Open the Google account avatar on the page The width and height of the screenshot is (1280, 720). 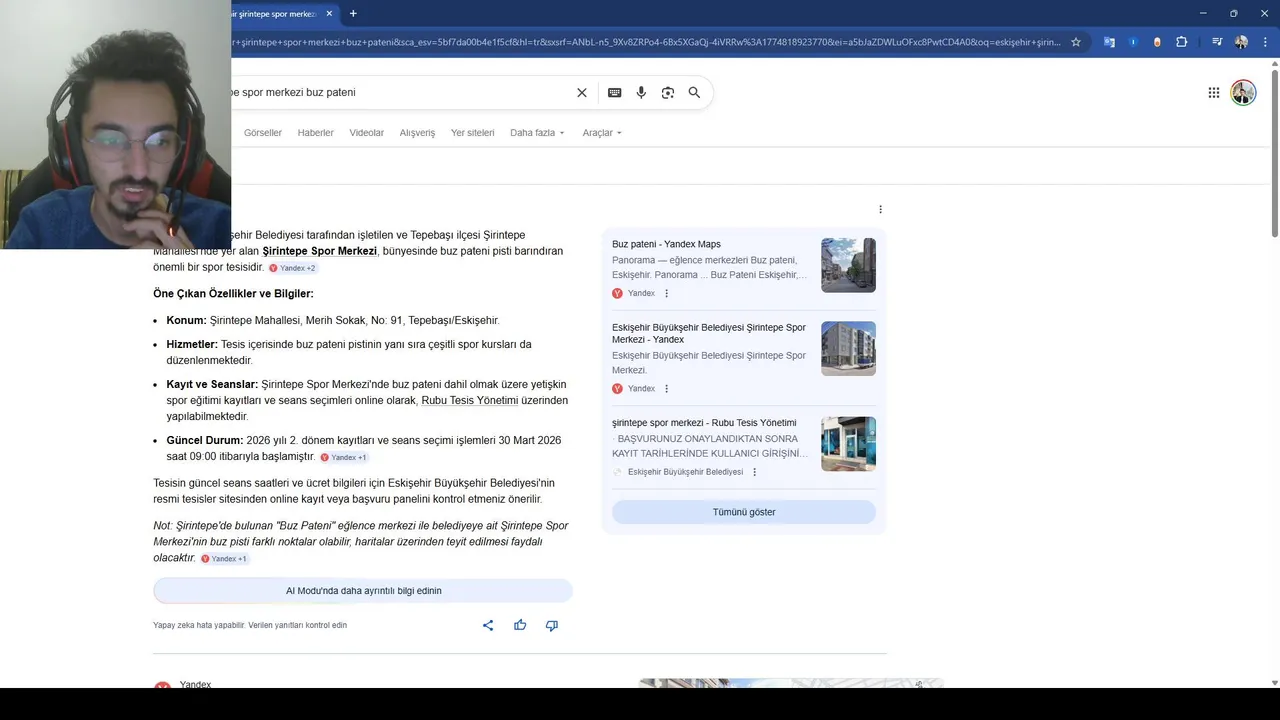1243,92
